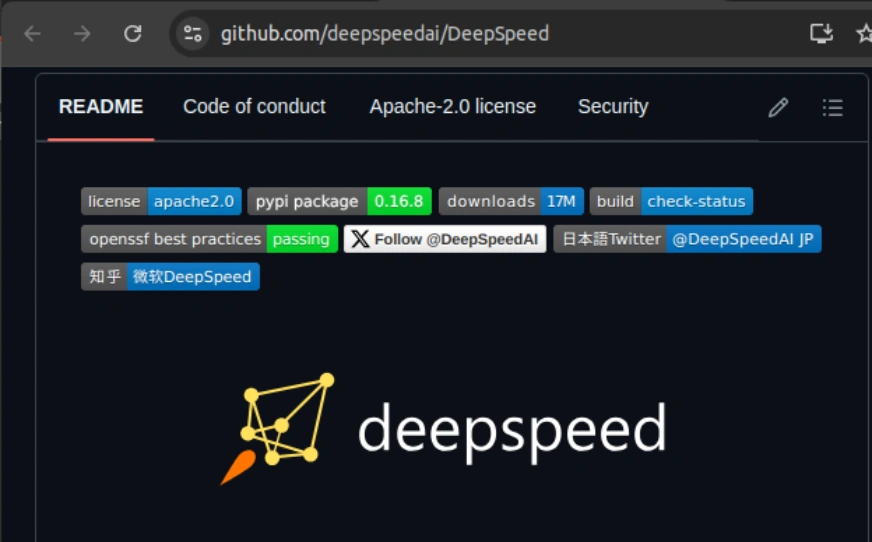Screen dimensions: 872x542
Task: Click the license apache2.0 badge
Action: 161,201
